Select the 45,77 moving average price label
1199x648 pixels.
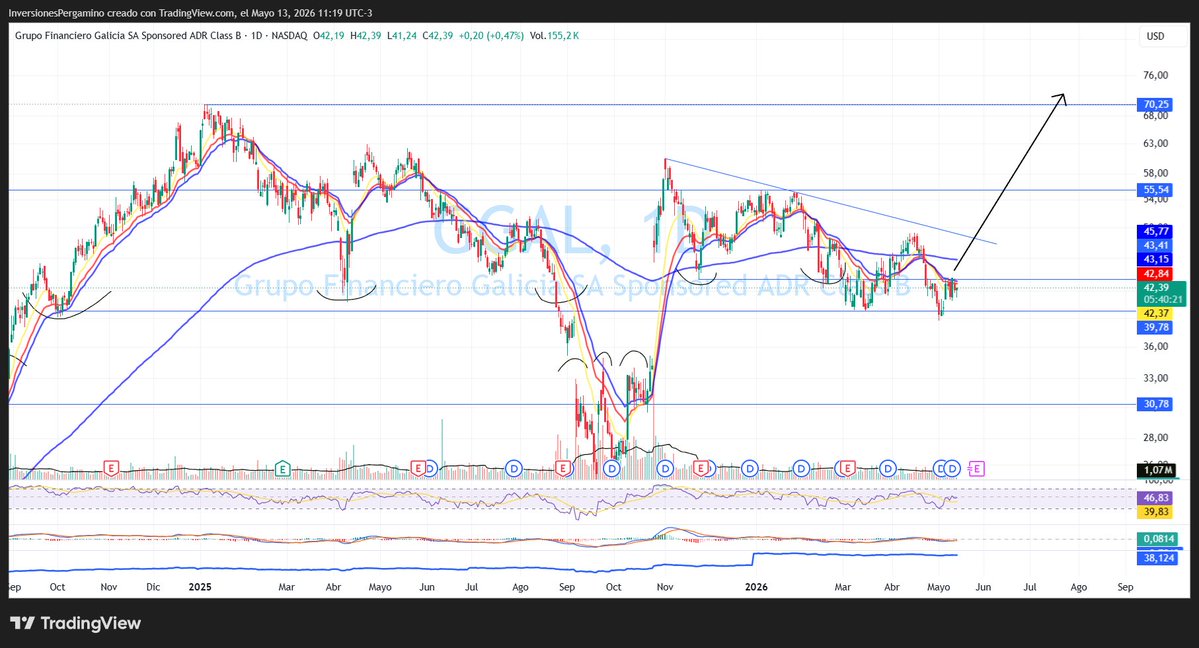tap(1155, 231)
